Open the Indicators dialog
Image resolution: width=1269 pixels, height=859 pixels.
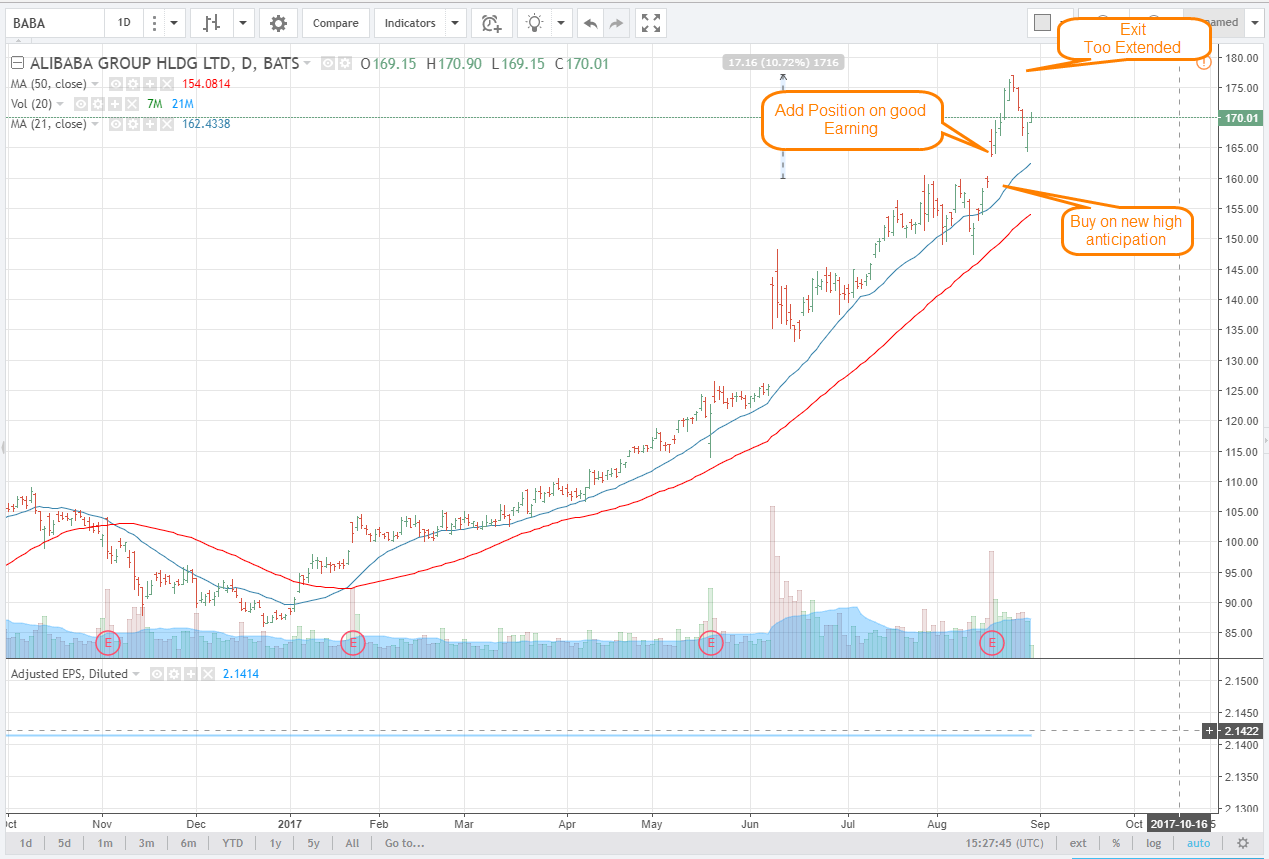tap(410, 23)
